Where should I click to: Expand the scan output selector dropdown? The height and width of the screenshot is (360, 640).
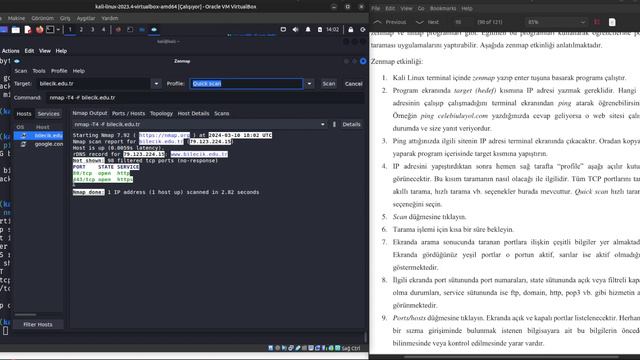(x=323, y=124)
